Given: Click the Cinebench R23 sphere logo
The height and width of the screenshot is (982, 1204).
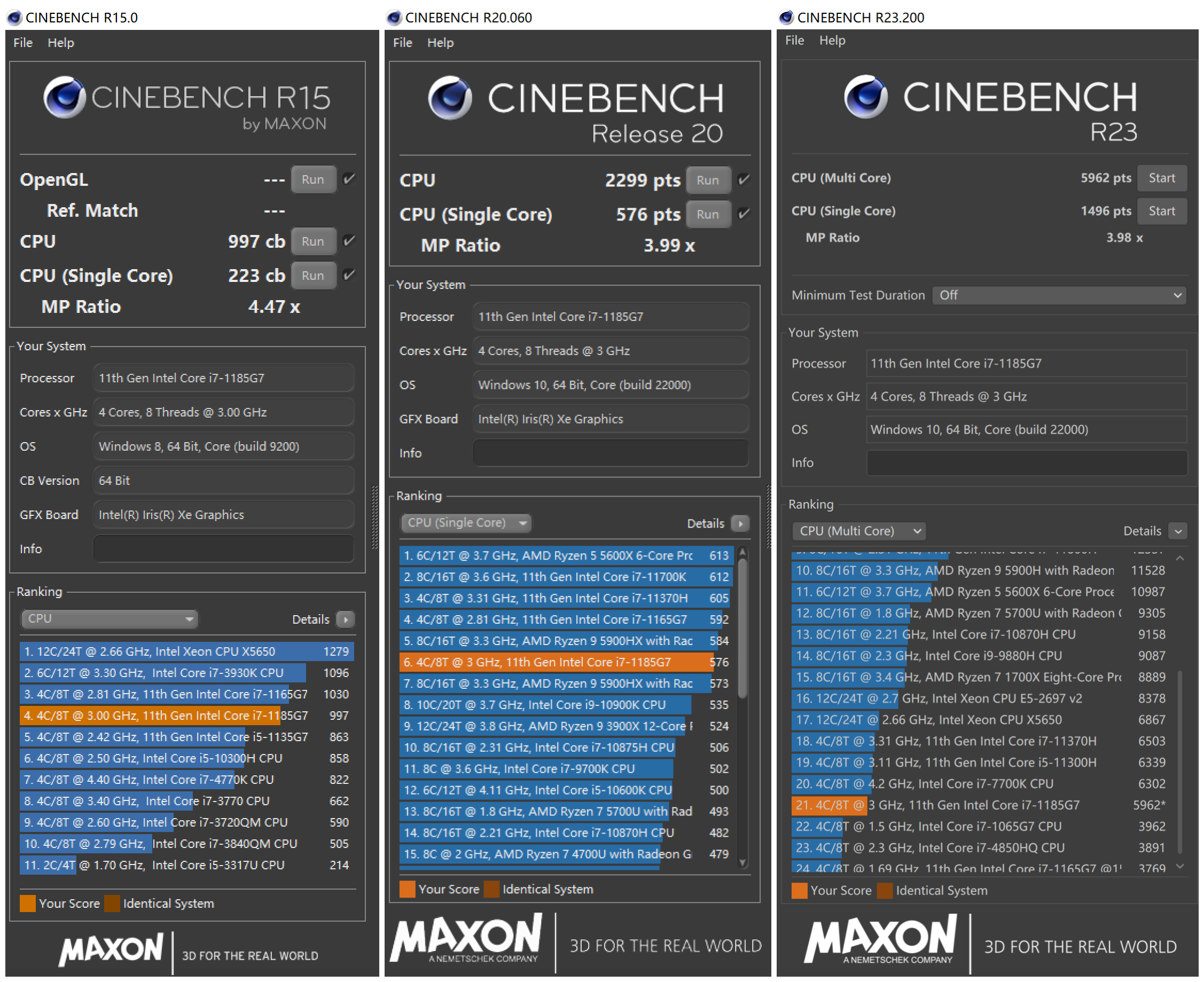Looking at the screenshot, I should (x=866, y=96).
